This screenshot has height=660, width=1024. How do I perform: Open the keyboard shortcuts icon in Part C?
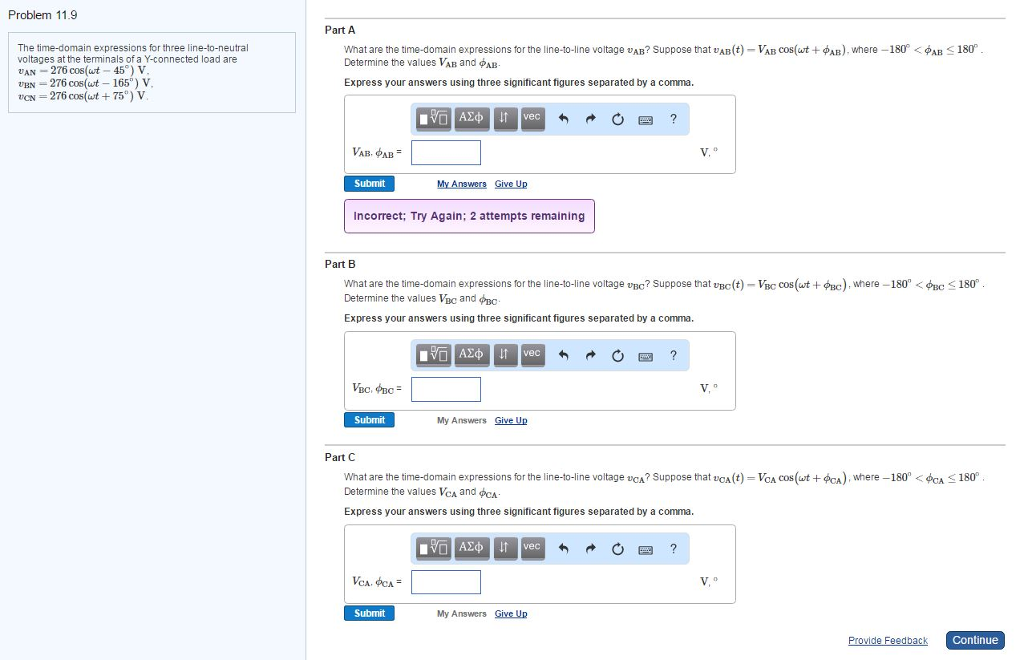pyautogui.click(x=645, y=548)
